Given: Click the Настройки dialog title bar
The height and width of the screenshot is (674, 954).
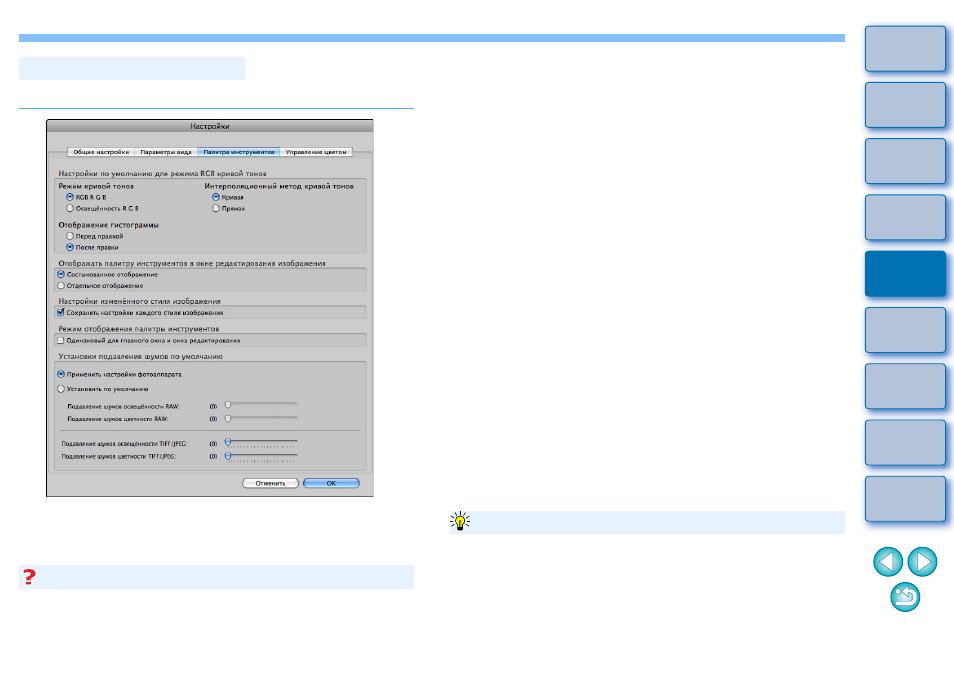Looking at the screenshot, I should (210, 126).
